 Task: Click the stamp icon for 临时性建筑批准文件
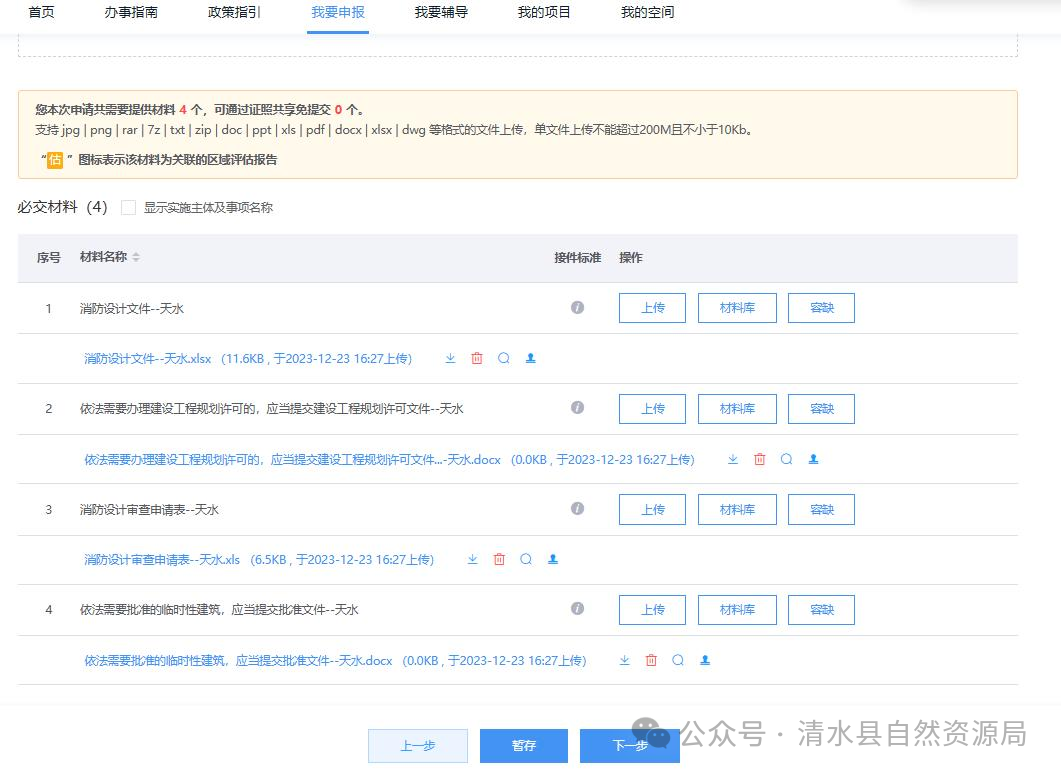705,660
